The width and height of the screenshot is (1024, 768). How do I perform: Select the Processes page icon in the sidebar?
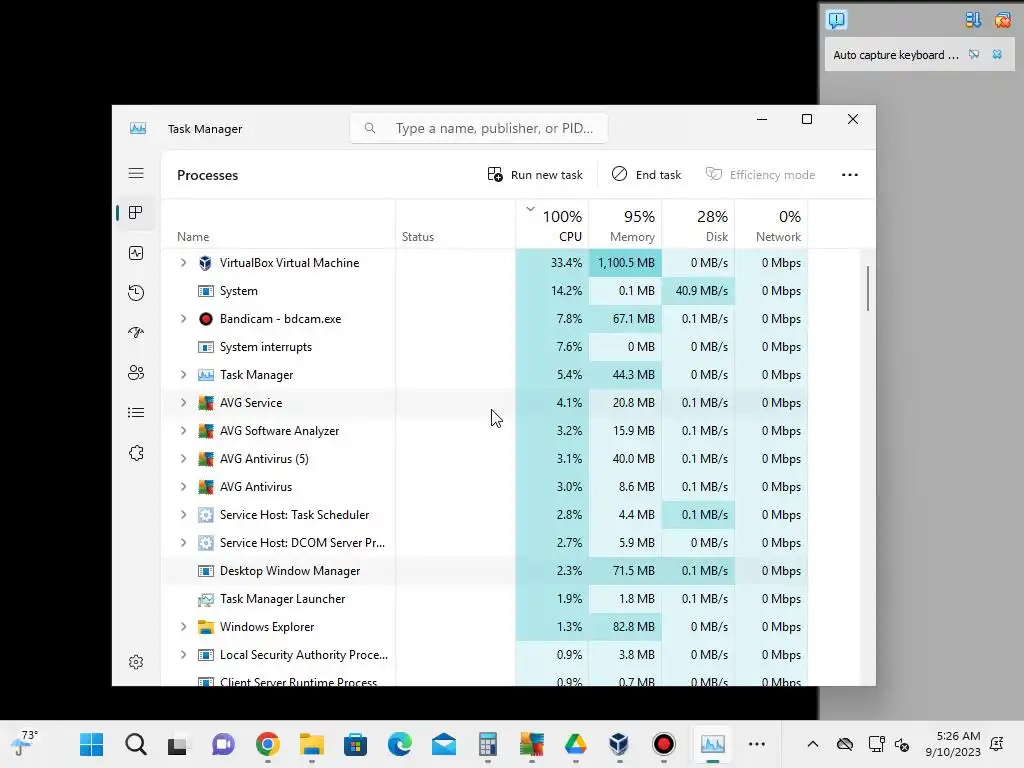coord(136,213)
